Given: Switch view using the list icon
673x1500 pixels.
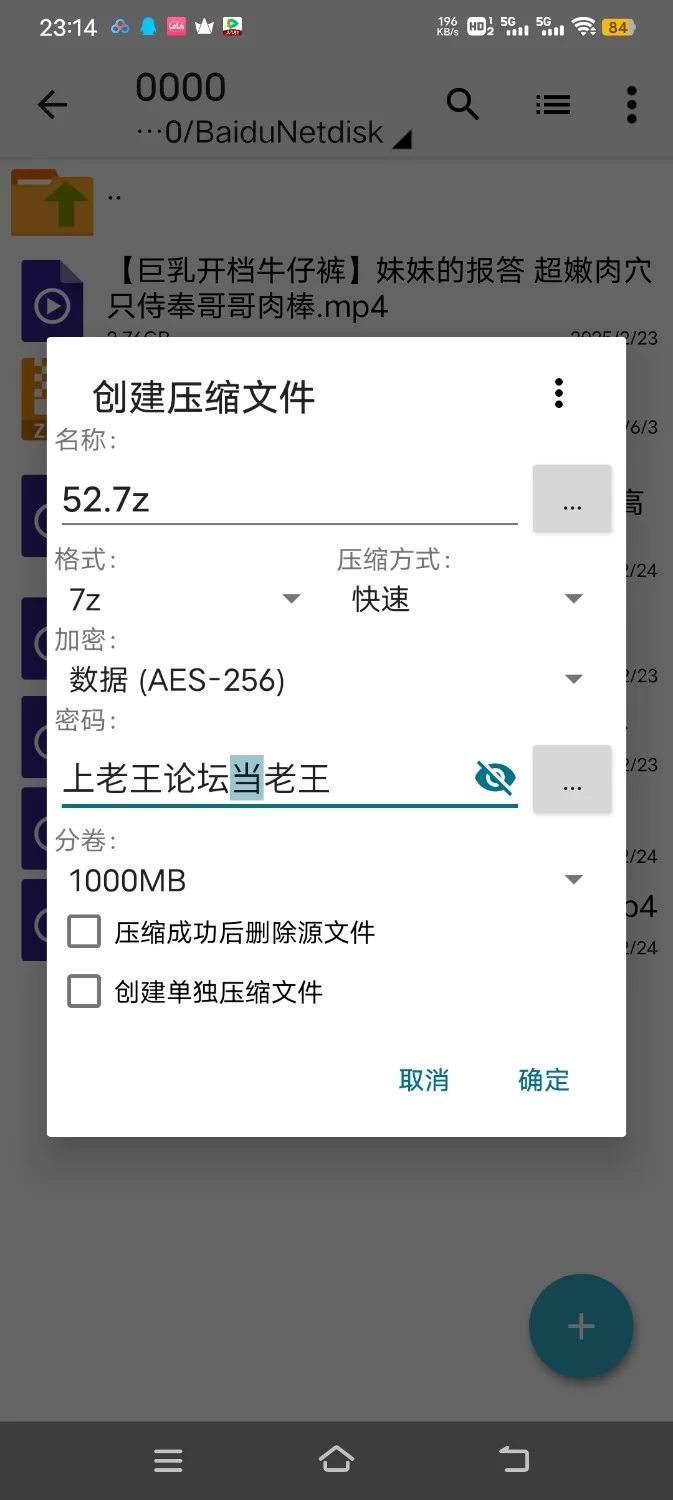Looking at the screenshot, I should [x=552, y=104].
